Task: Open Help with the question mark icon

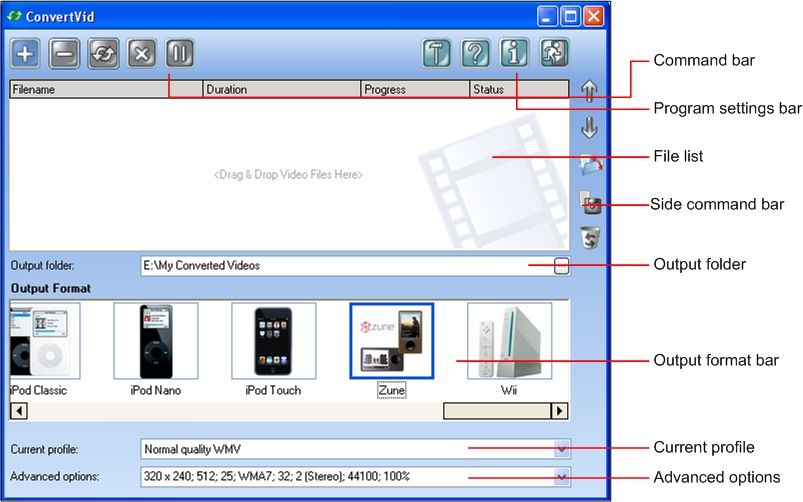Action: click(x=475, y=53)
